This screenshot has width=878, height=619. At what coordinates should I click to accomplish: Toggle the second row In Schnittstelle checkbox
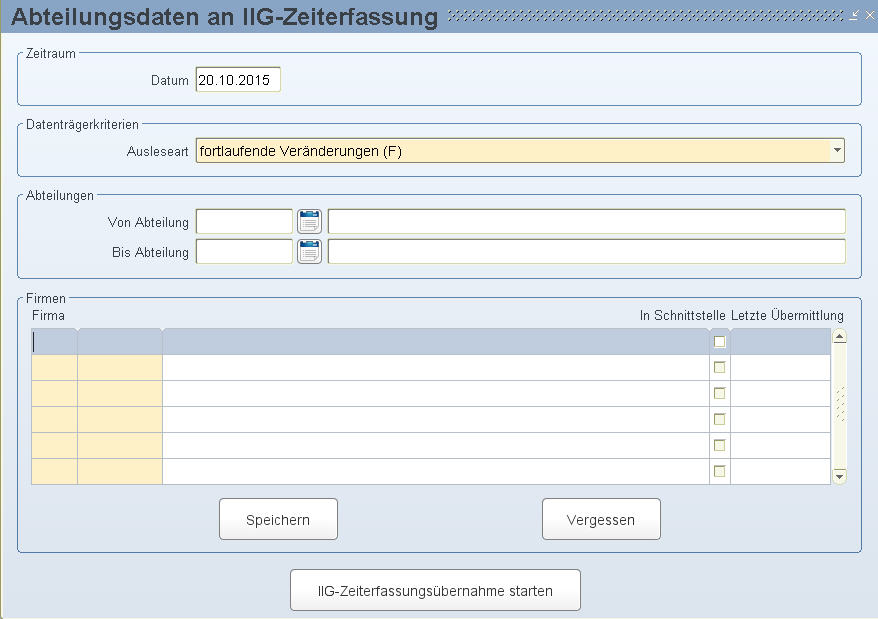(x=720, y=367)
